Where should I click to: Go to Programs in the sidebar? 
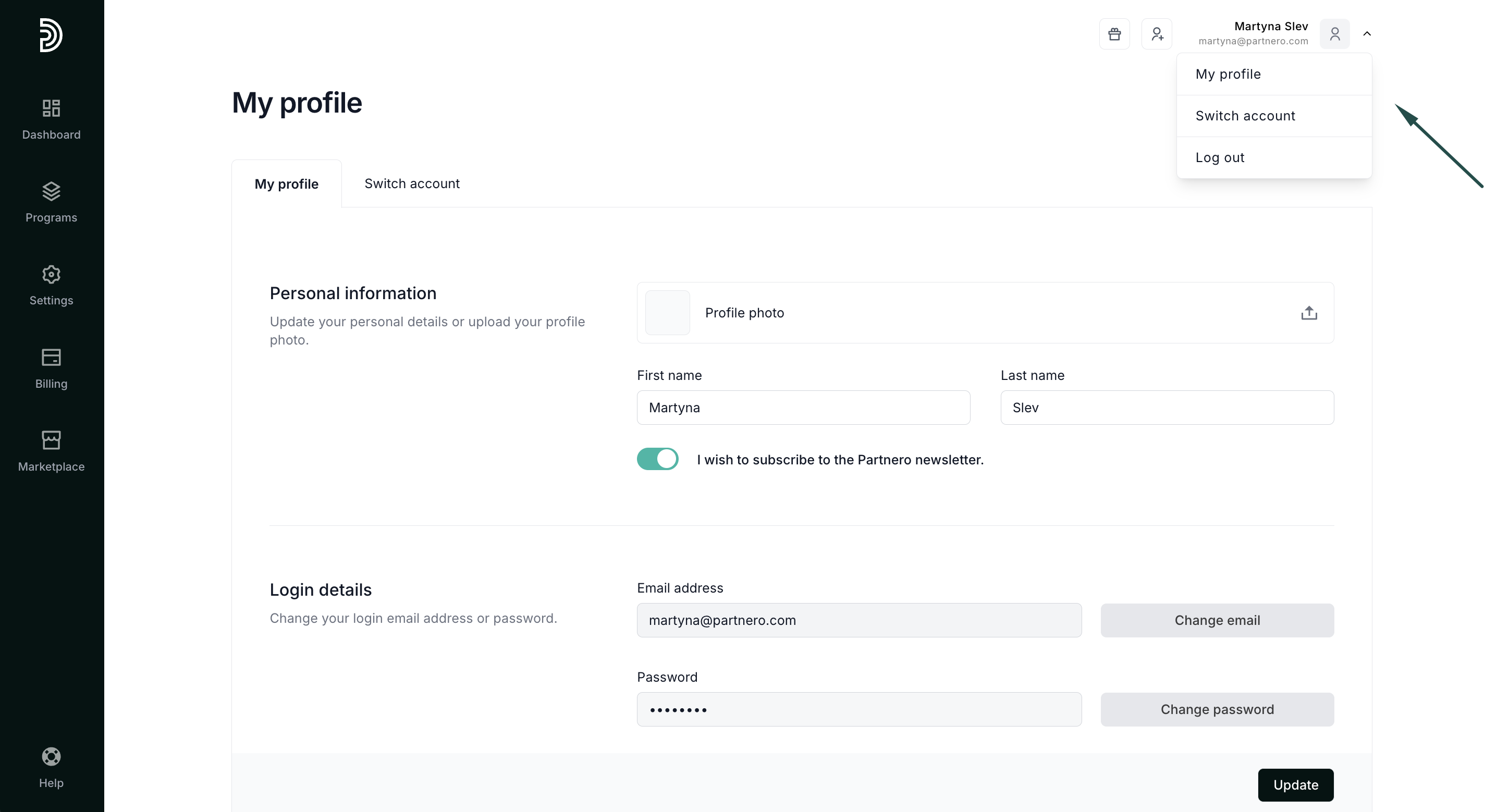51,203
